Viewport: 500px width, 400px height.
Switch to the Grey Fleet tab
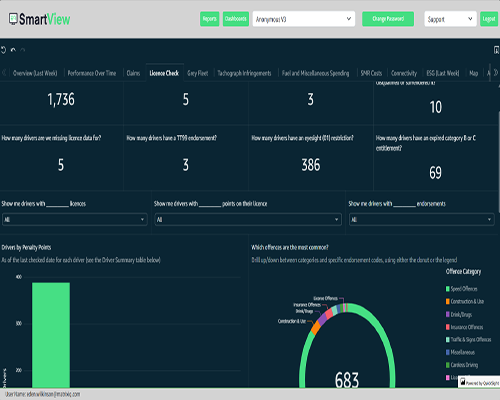point(198,73)
